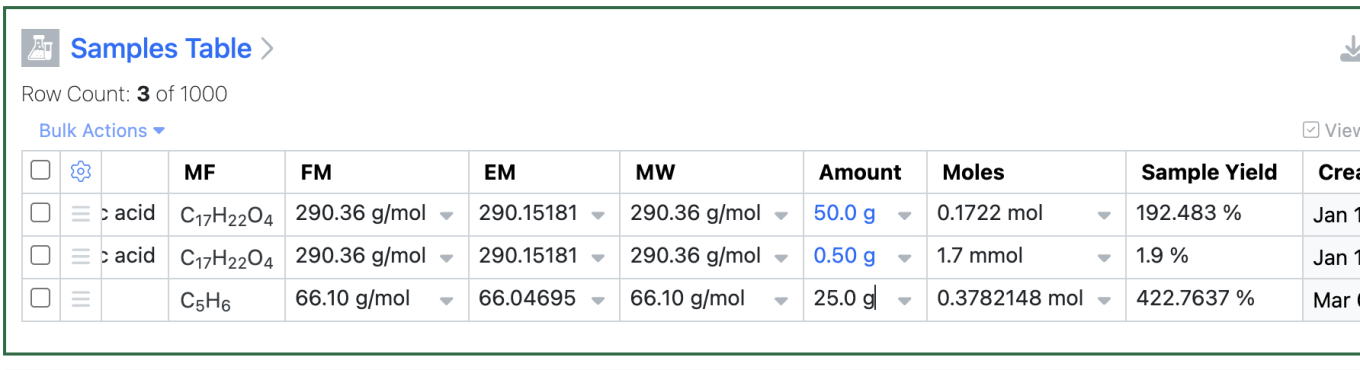This screenshot has height=370, width=1360.
Task: Toggle the View checkbox at right
Action: (1311, 130)
